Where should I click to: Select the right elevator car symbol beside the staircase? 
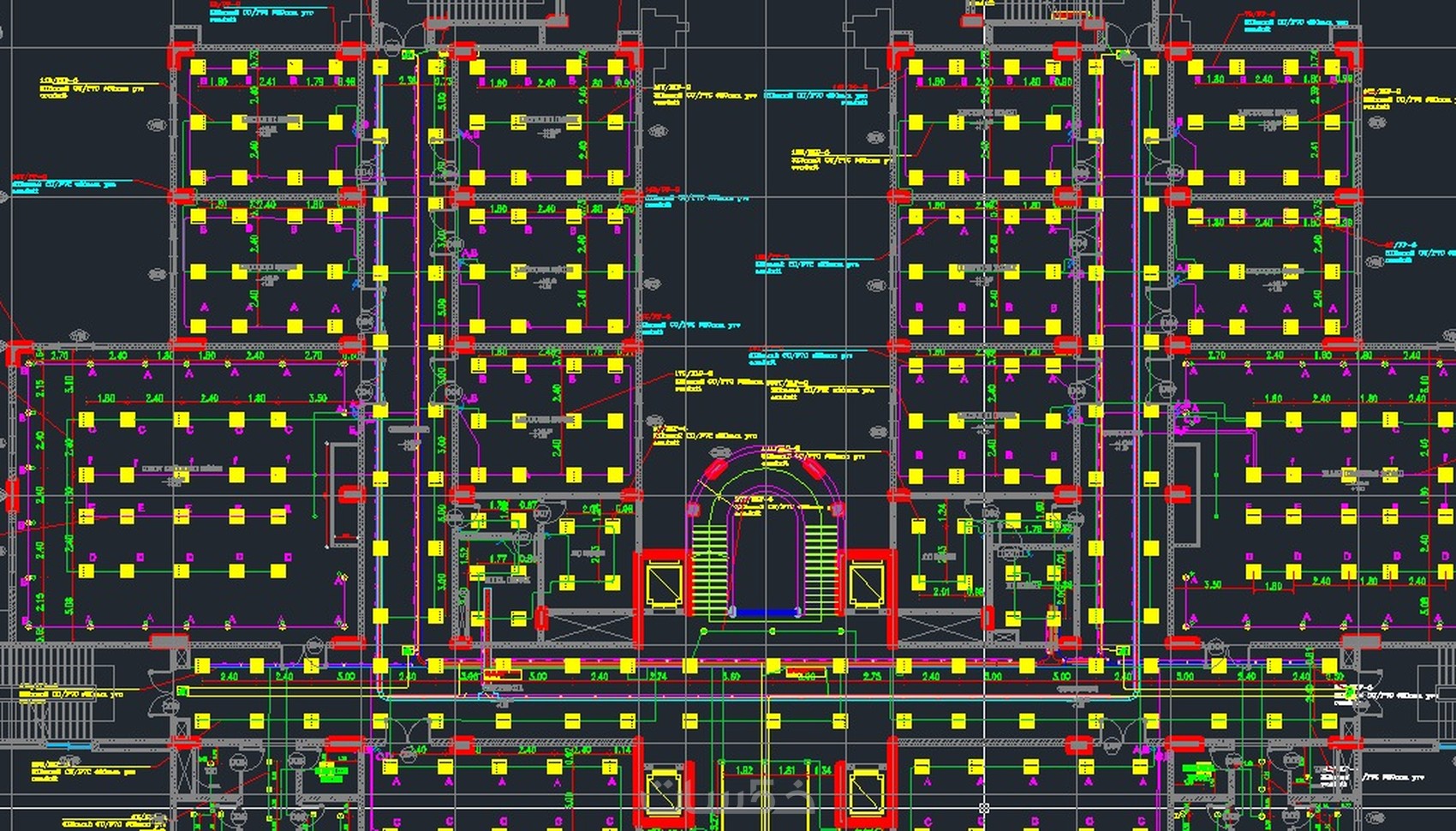[x=865, y=585]
